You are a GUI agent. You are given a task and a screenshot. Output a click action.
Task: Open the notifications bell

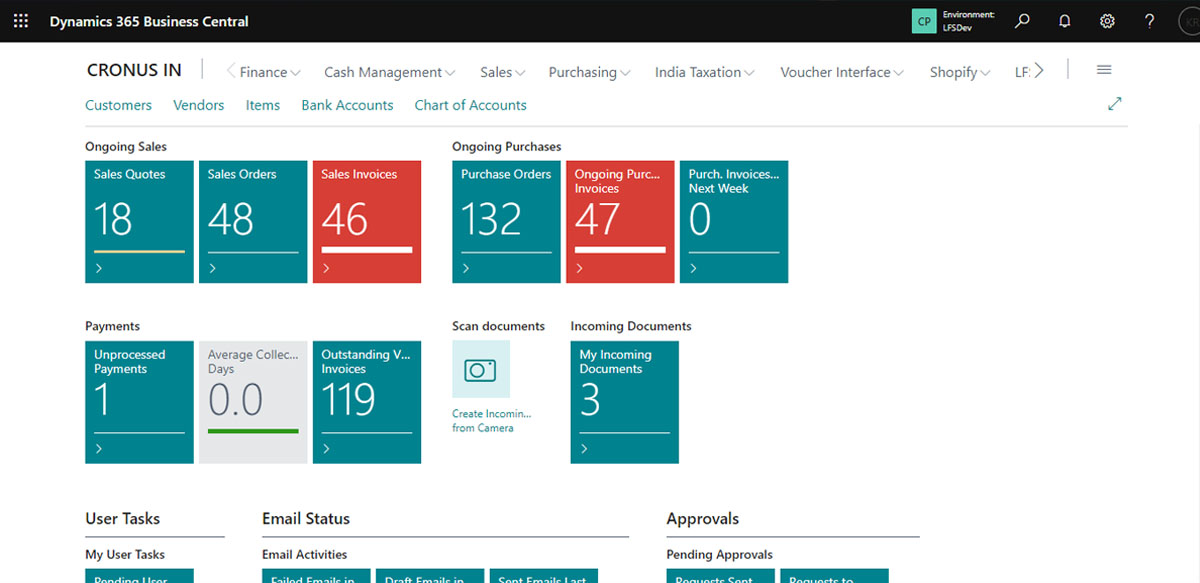[1064, 21]
